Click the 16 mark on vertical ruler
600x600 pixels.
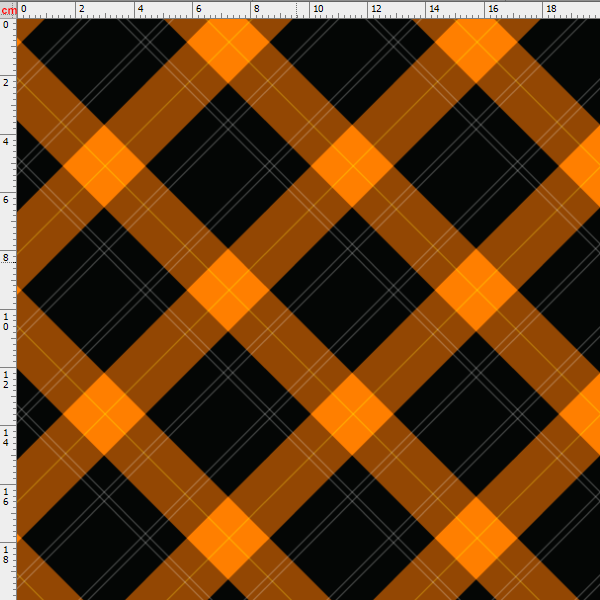5,496
